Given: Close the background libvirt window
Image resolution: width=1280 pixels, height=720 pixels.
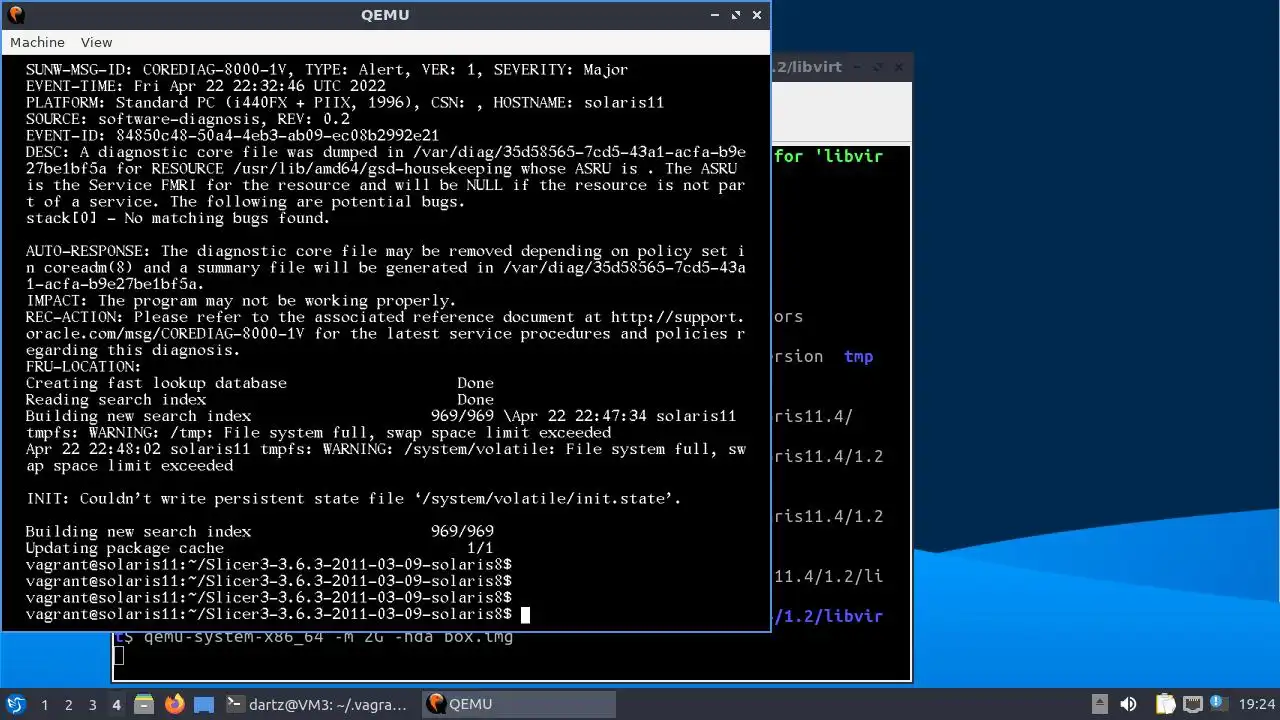Looking at the screenshot, I should point(898,67).
